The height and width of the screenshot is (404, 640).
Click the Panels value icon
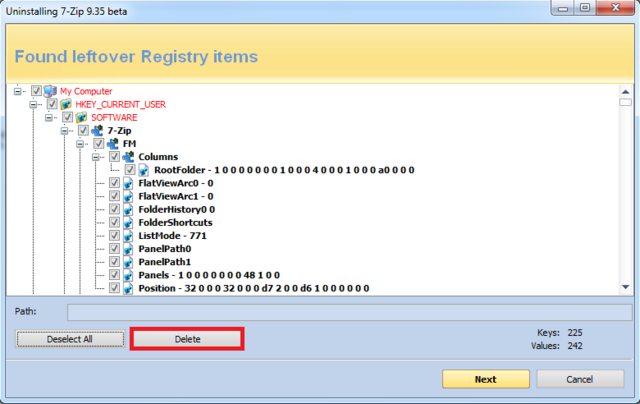[128, 275]
